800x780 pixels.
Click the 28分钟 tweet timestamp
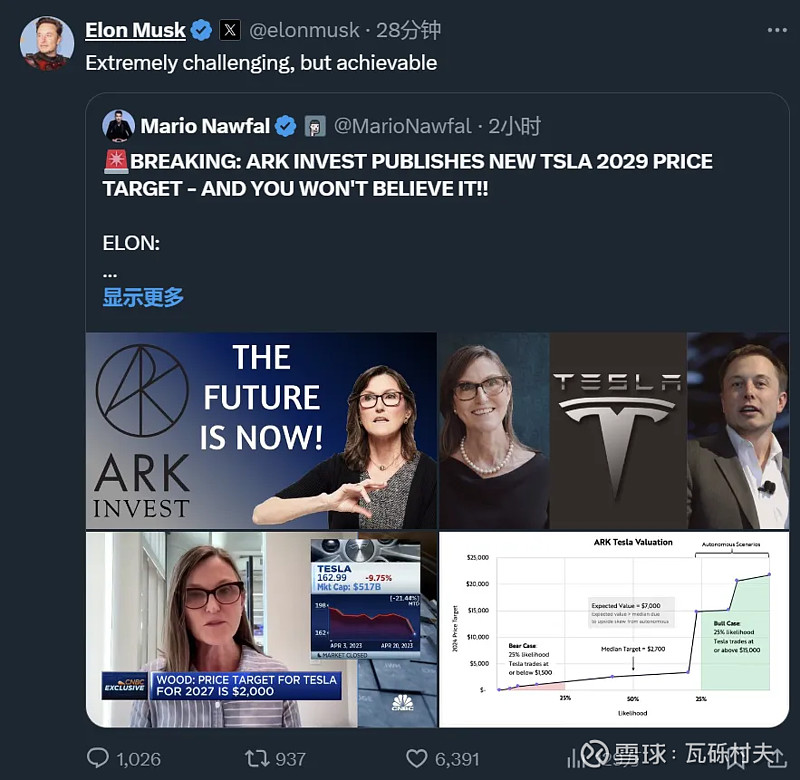pyautogui.click(x=408, y=31)
